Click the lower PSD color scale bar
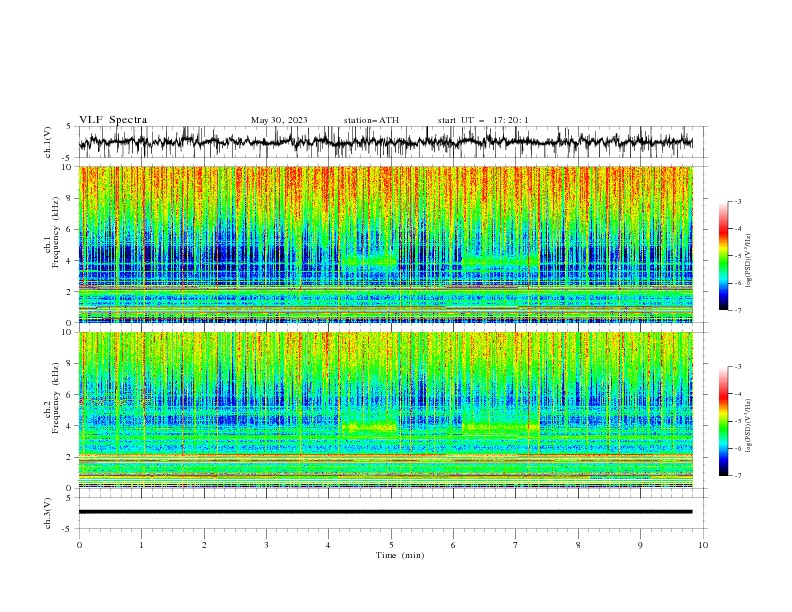Image resolution: width=792 pixels, height=612 pixels. [x=723, y=421]
